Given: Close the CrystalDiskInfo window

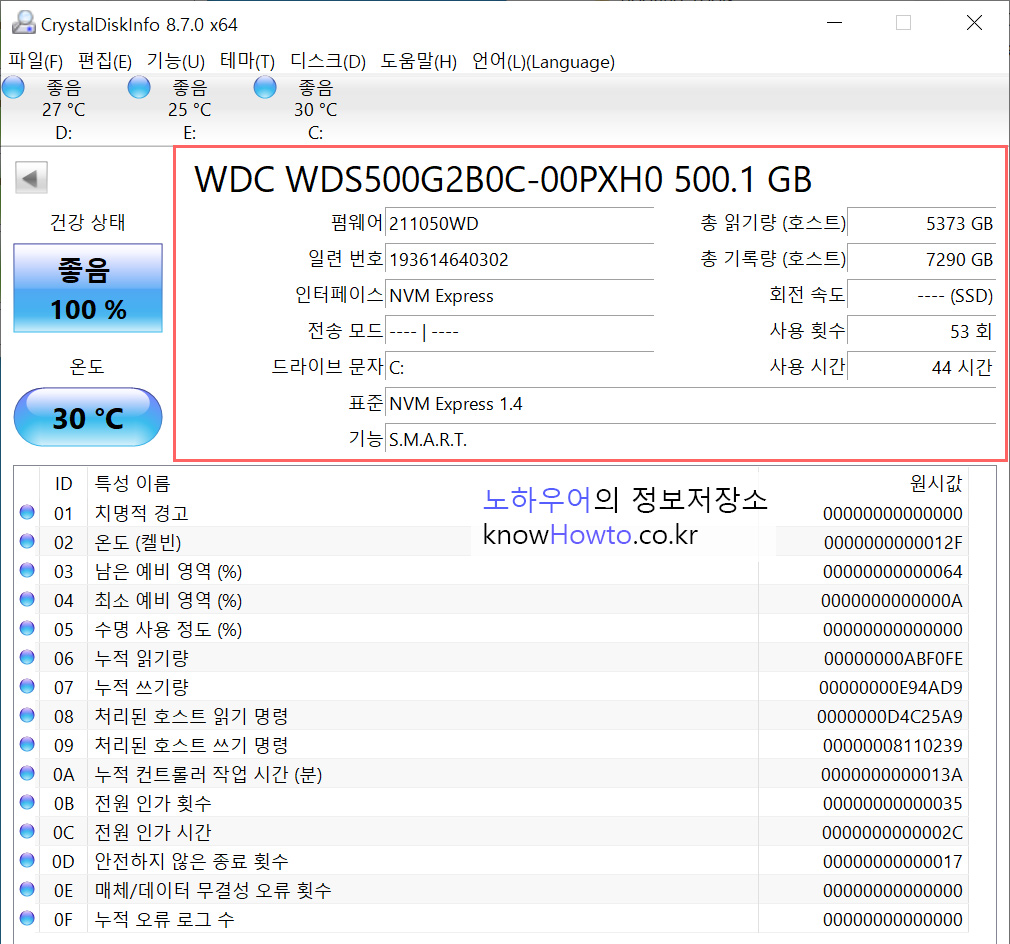Looking at the screenshot, I should (x=975, y=23).
